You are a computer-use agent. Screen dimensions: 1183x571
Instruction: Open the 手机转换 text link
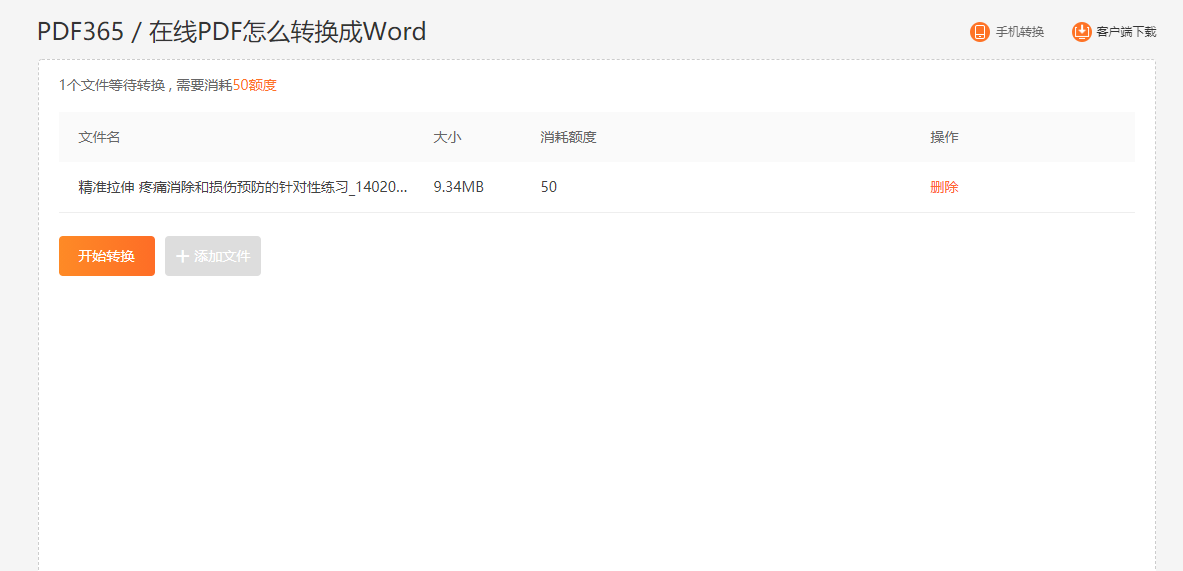(1019, 32)
